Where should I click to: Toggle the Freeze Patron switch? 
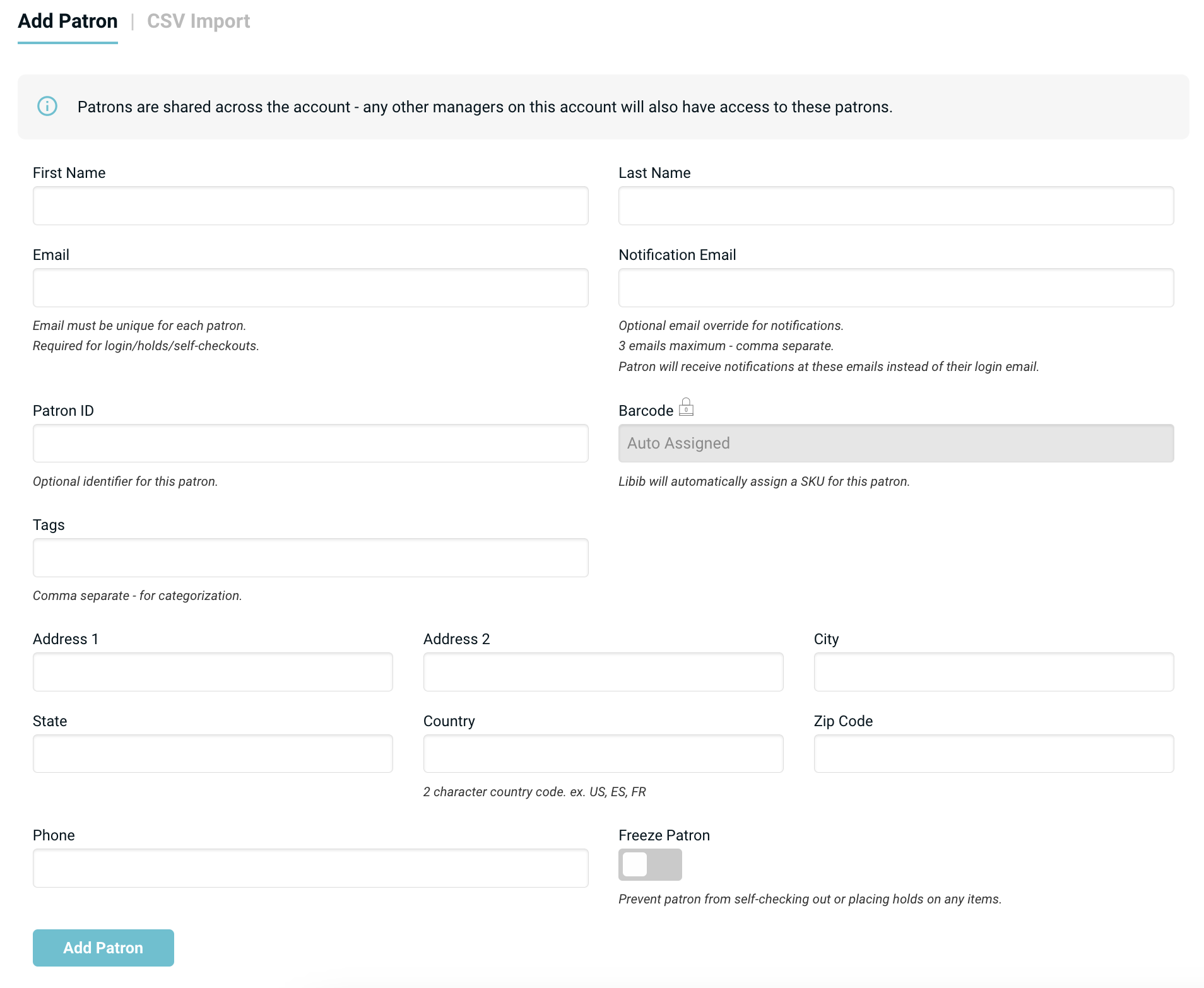tap(649, 864)
